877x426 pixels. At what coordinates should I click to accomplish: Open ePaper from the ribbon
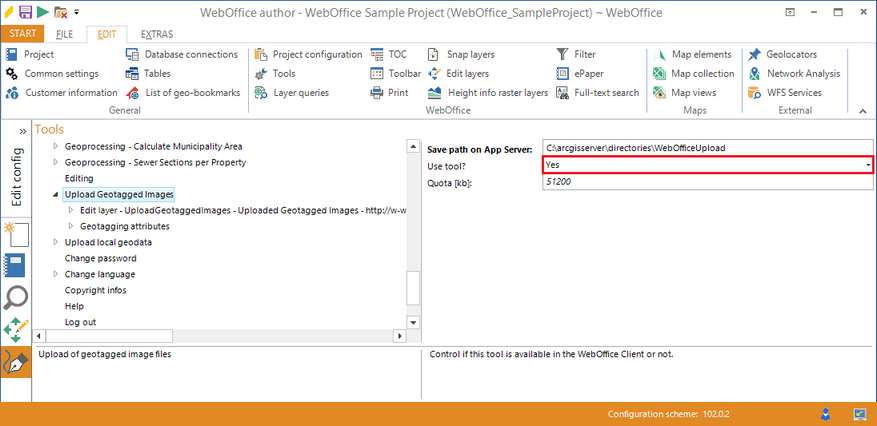click(x=562, y=73)
